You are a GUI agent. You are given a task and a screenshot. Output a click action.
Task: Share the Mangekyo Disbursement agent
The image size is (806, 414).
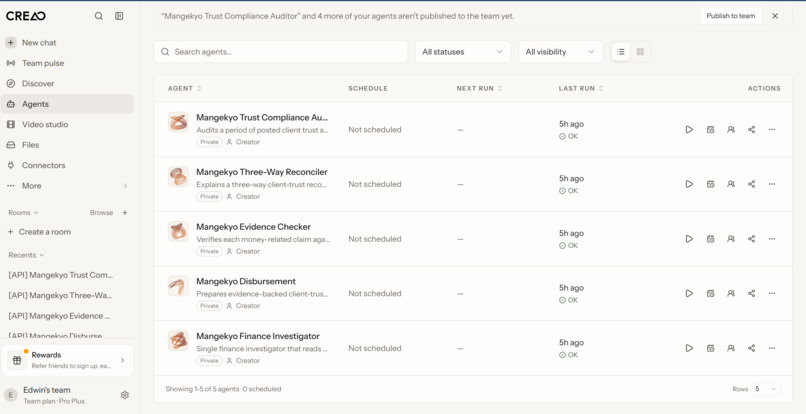point(752,294)
